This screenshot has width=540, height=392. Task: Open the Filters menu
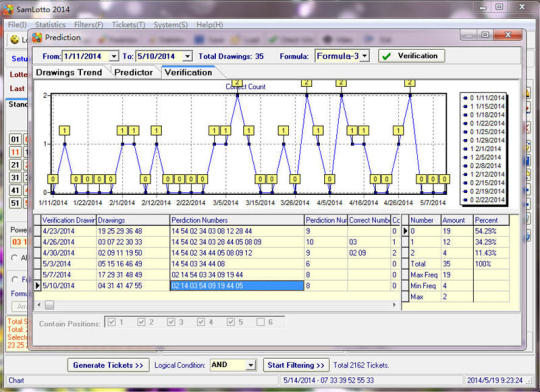coord(89,25)
